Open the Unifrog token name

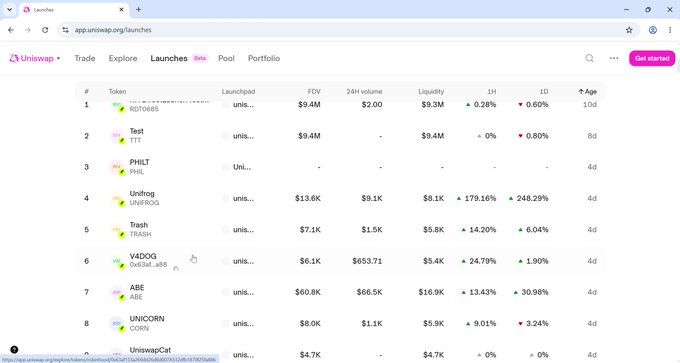pyautogui.click(x=142, y=193)
